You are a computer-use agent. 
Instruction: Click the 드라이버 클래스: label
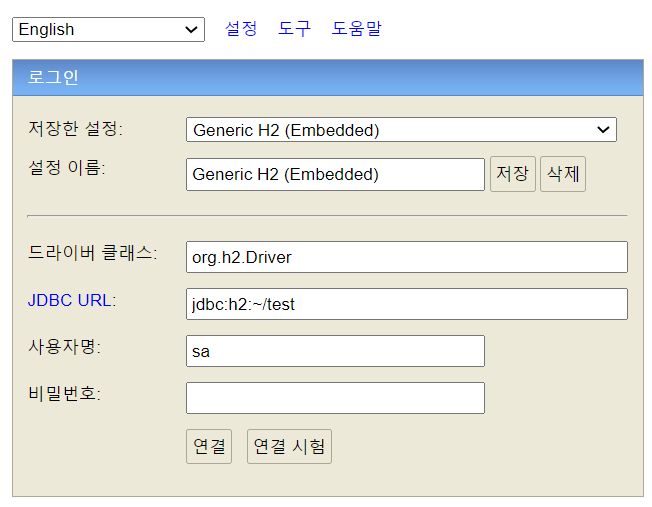92,252
